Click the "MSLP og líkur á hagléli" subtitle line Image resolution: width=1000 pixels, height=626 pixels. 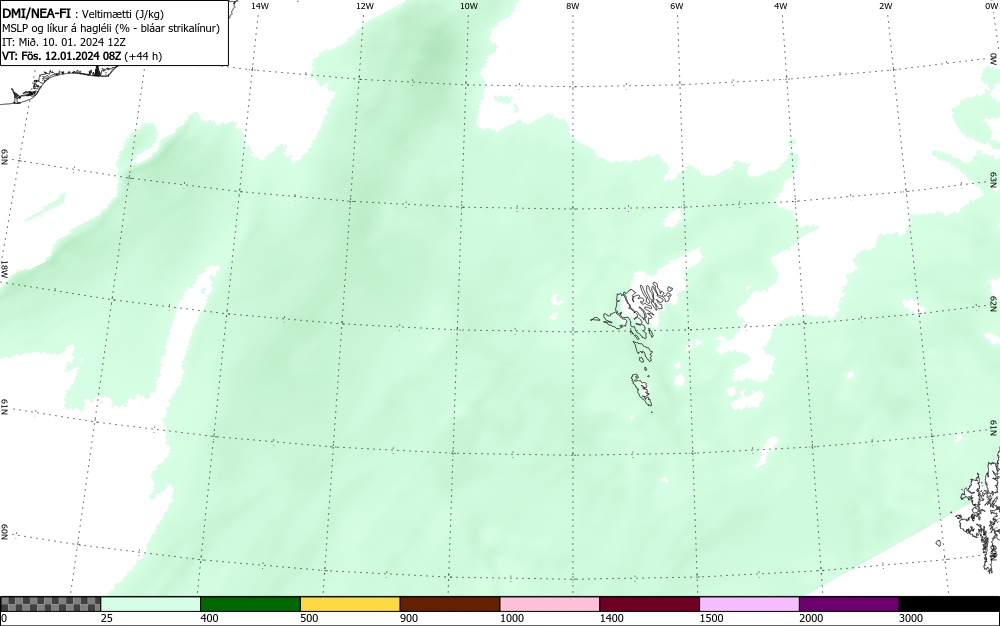[111, 28]
